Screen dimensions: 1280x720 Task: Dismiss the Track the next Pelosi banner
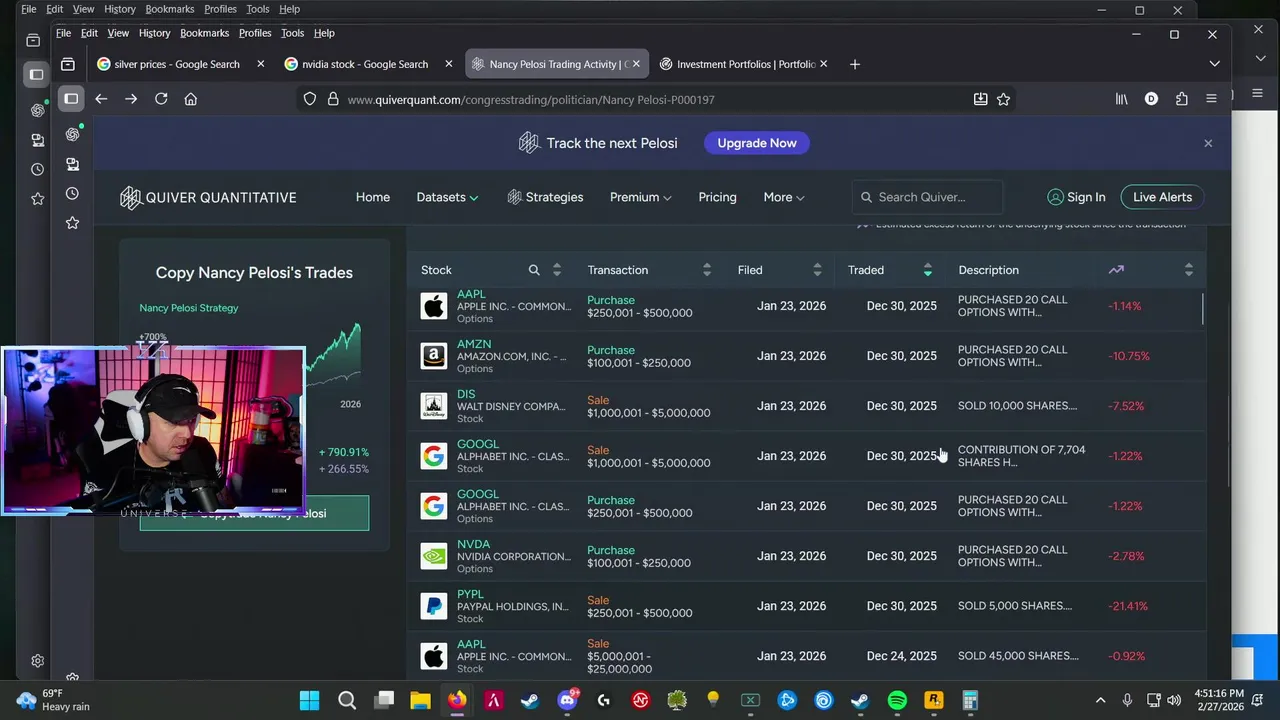[x=1208, y=143]
